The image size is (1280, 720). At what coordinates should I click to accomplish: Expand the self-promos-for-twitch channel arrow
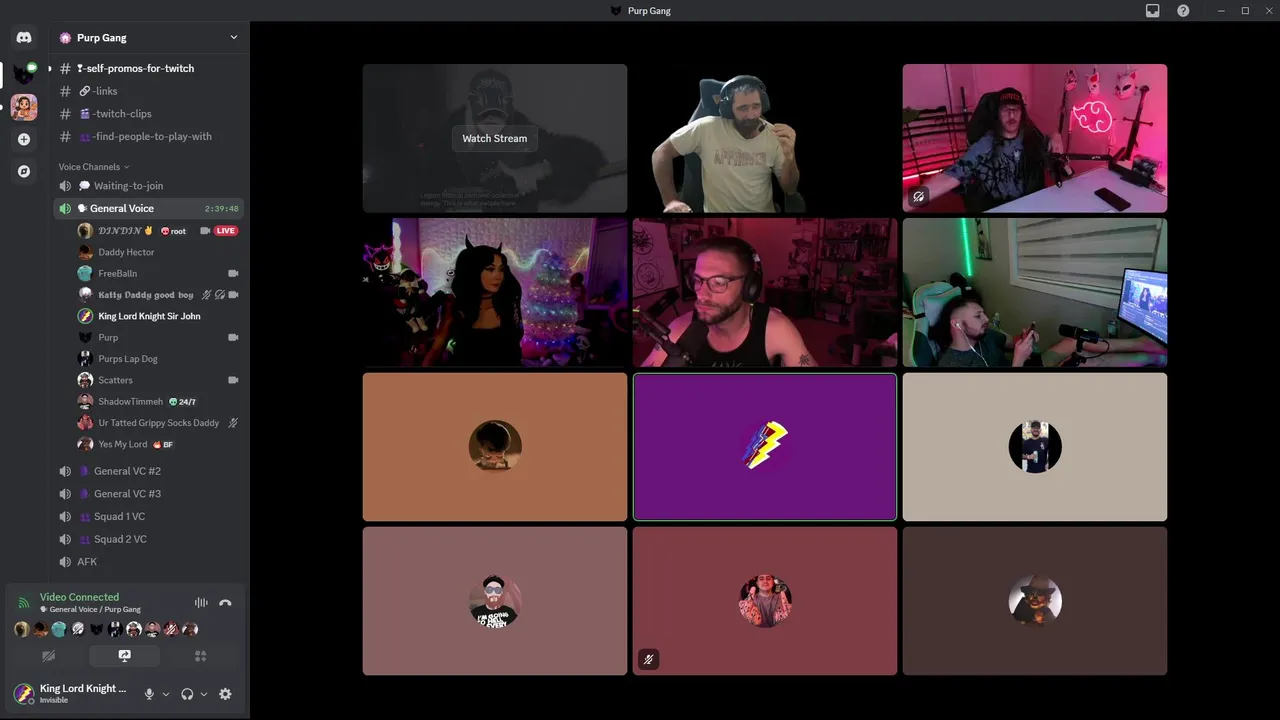(50, 68)
